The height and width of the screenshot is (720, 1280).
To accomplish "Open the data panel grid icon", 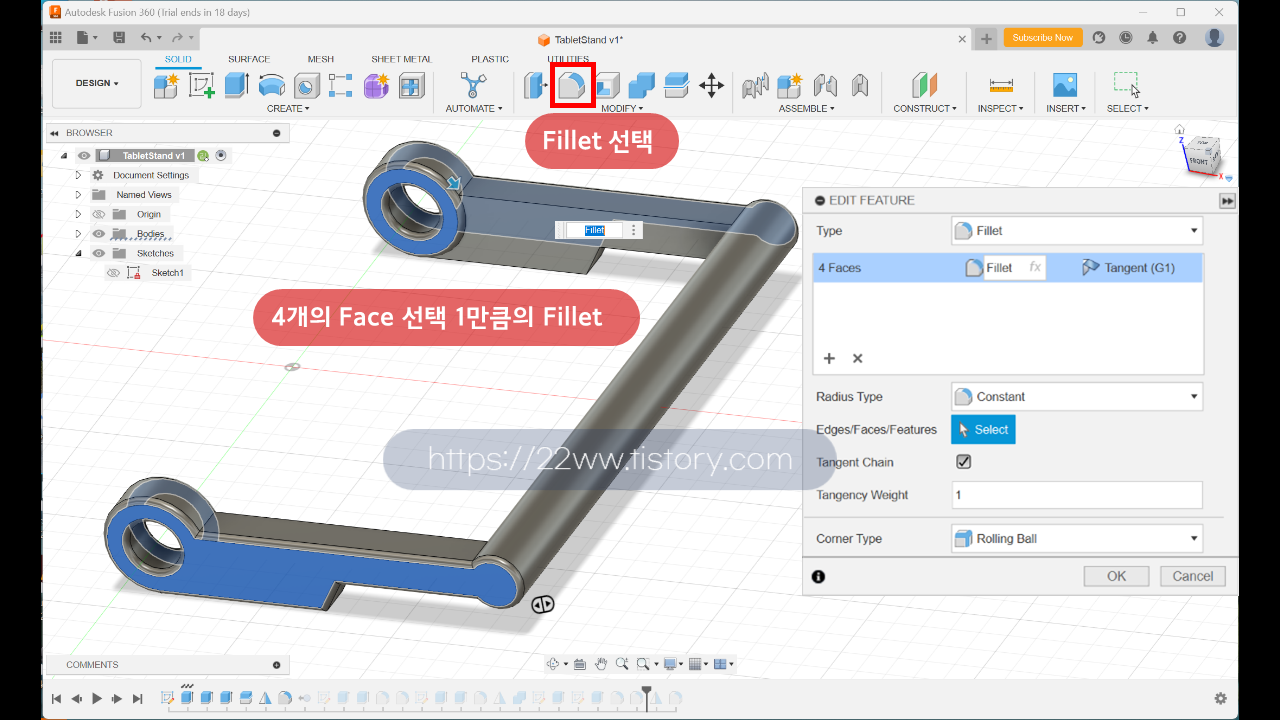I will (x=56, y=38).
